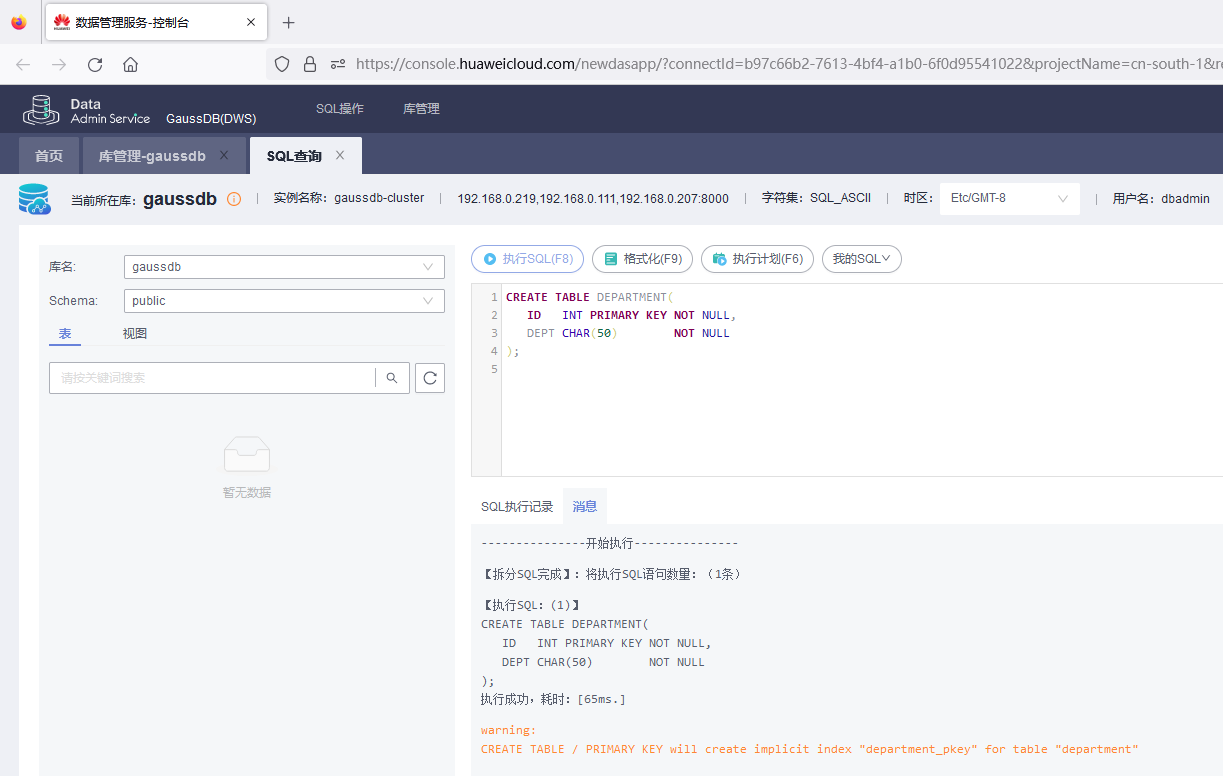Viewport: 1223px width, 776px height.
Task: Close the 库管理-gaussdb tab
Action: coord(224,155)
